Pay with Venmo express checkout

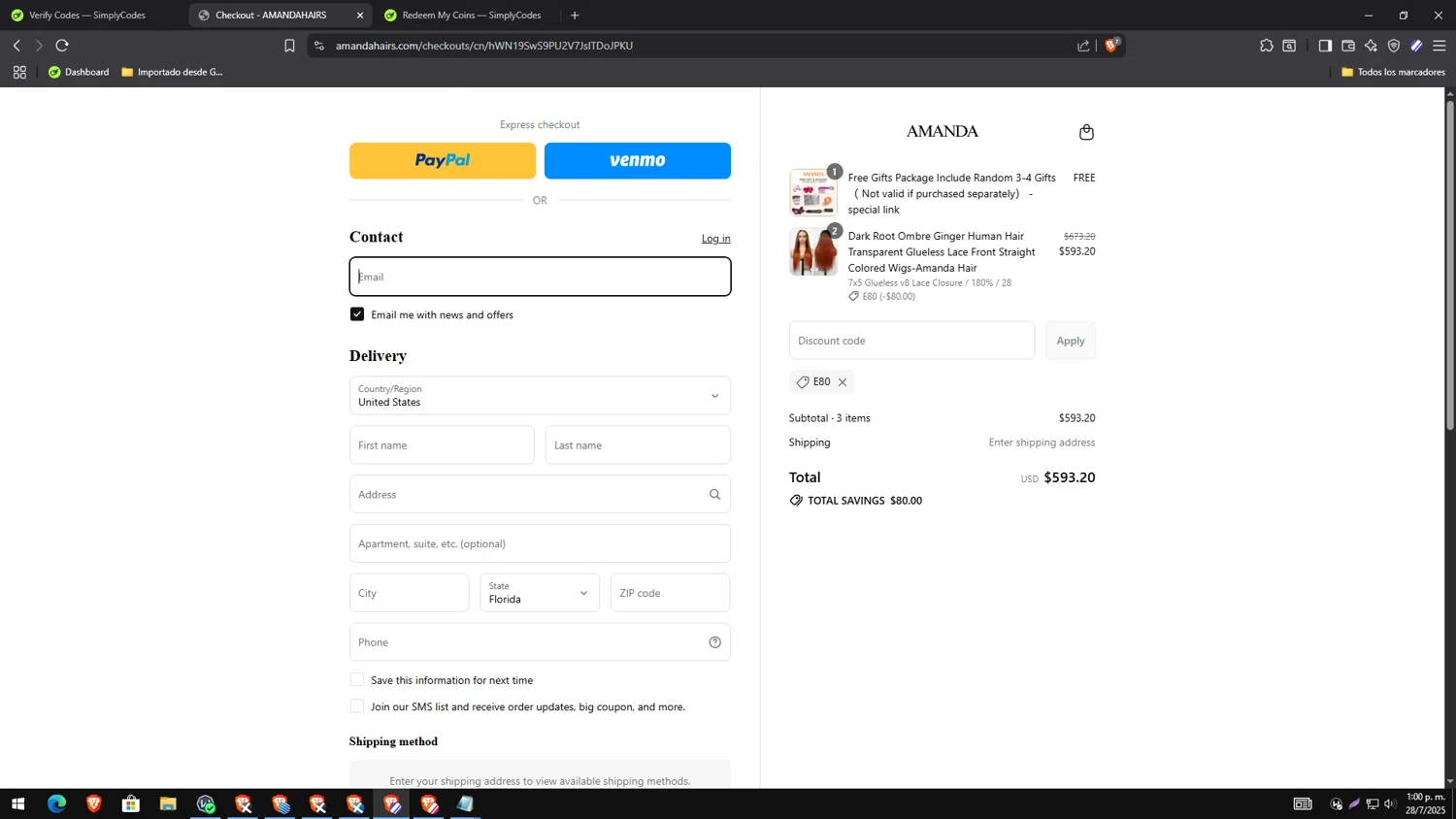638,161
